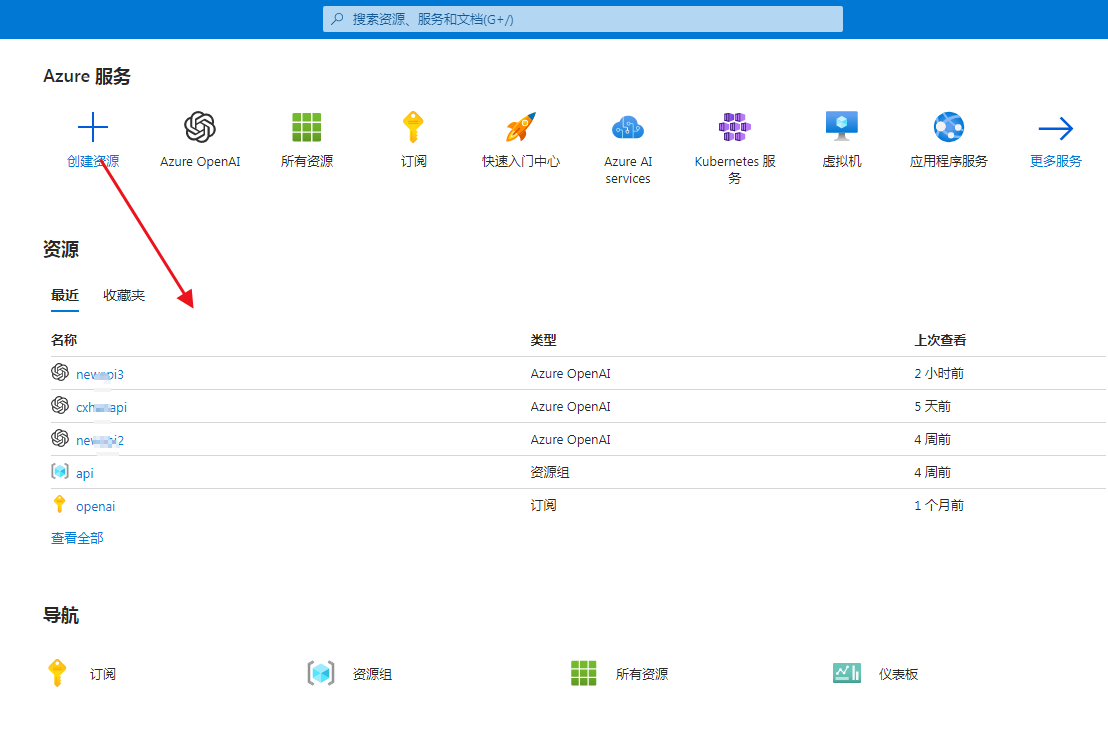This screenshot has width=1108, height=732.
Task: Click the '5 天前' last viewed cell
Action: [x=933, y=406]
